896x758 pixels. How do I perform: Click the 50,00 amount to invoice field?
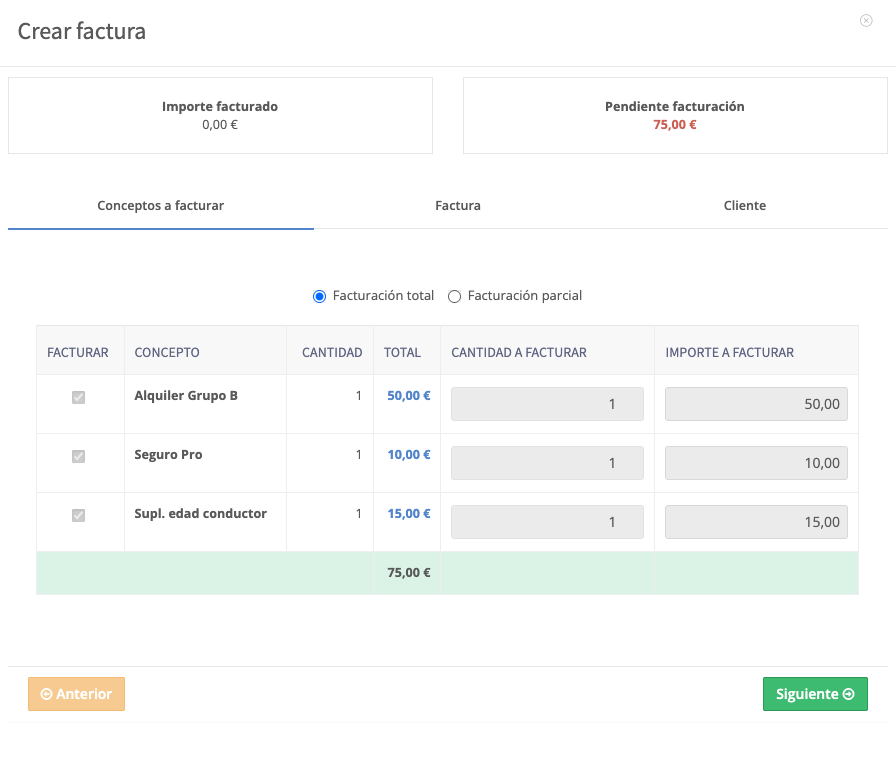pyautogui.click(x=756, y=404)
